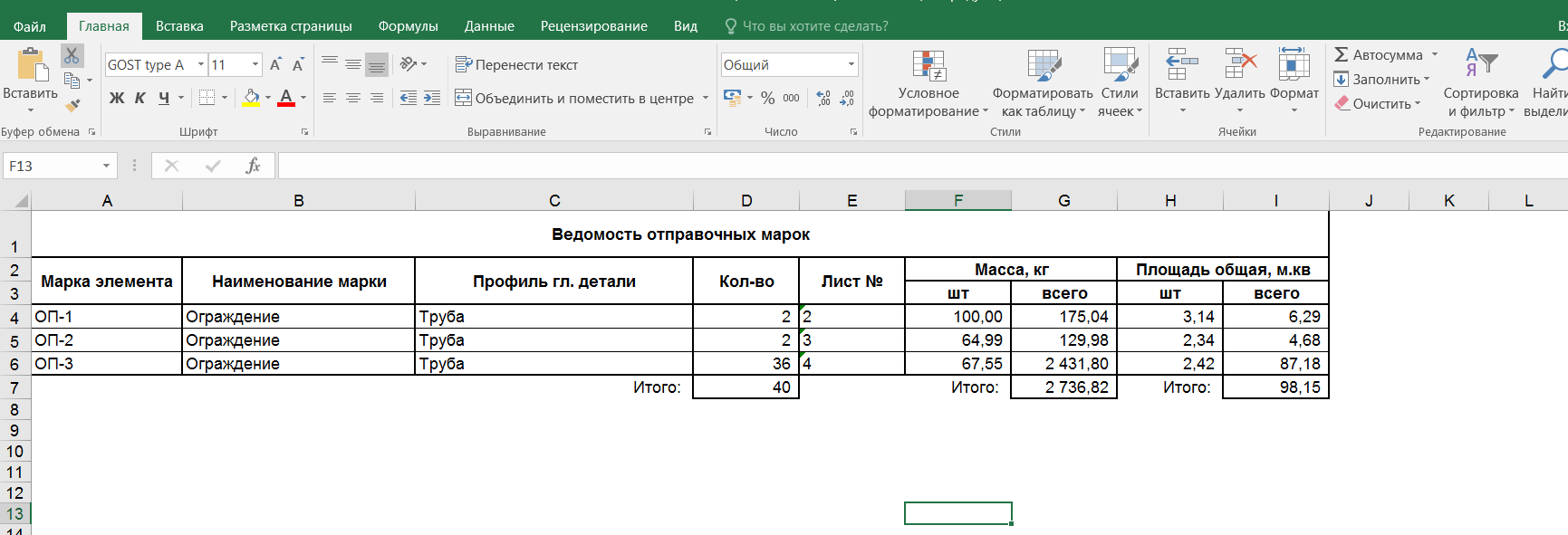Switch to Разметка страницы tab
1568x535 pixels.
291,26
